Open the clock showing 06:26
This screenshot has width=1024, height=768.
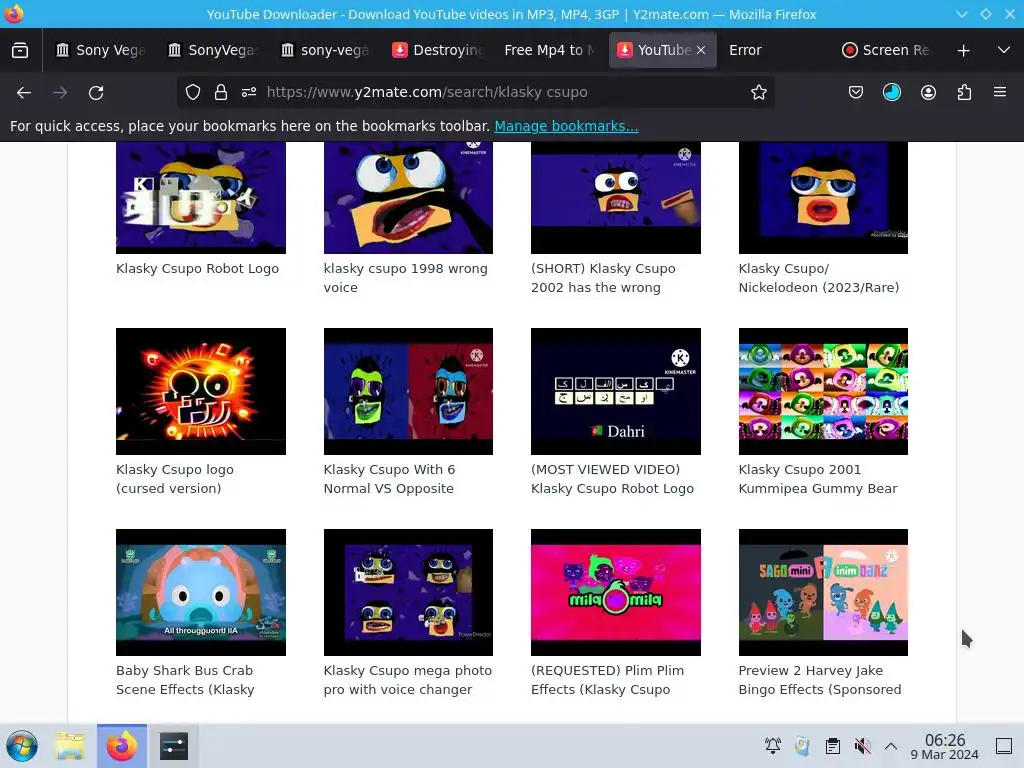pyautogui.click(x=945, y=746)
